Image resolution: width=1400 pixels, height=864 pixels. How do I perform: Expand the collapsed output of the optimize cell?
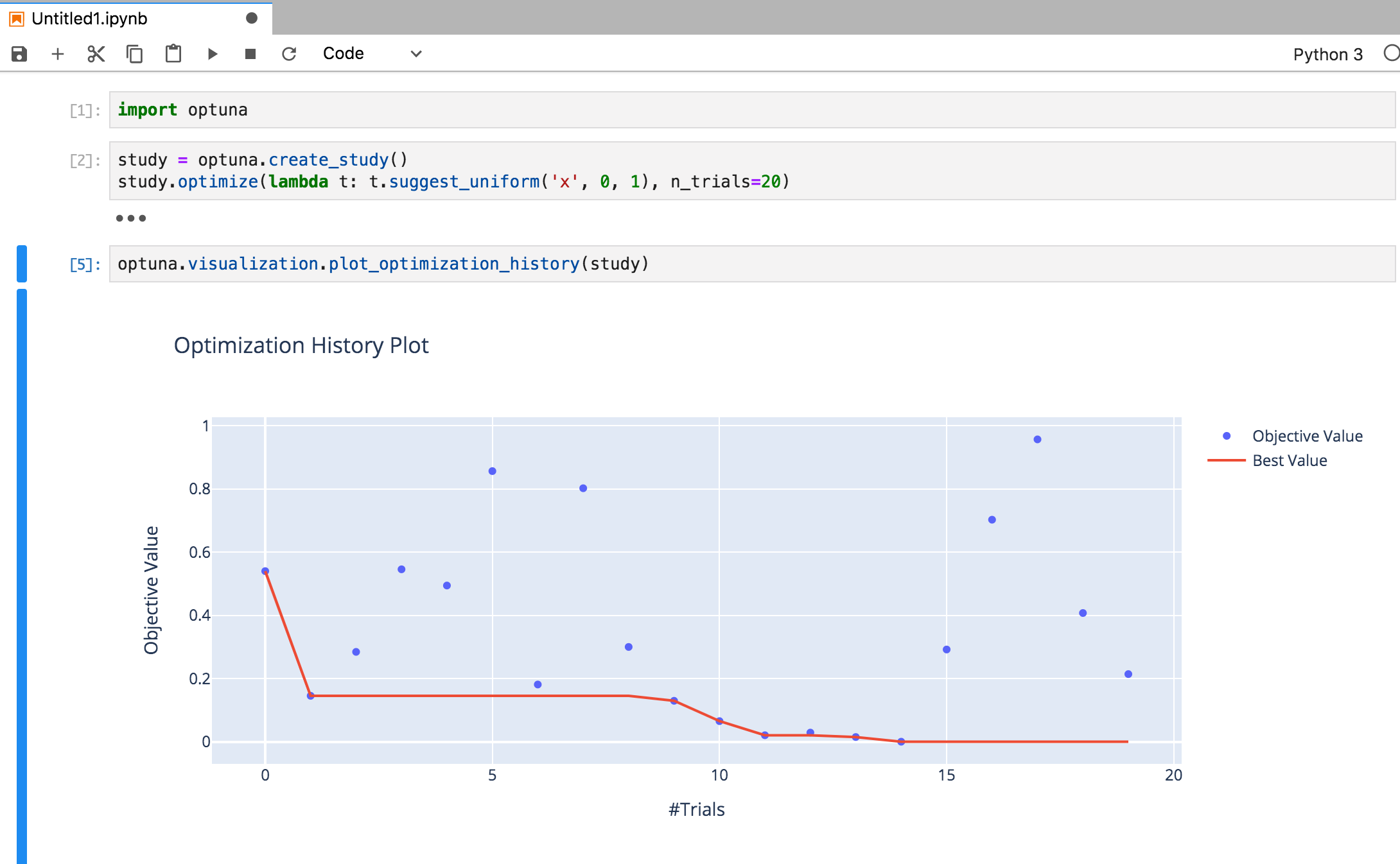(130, 218)
